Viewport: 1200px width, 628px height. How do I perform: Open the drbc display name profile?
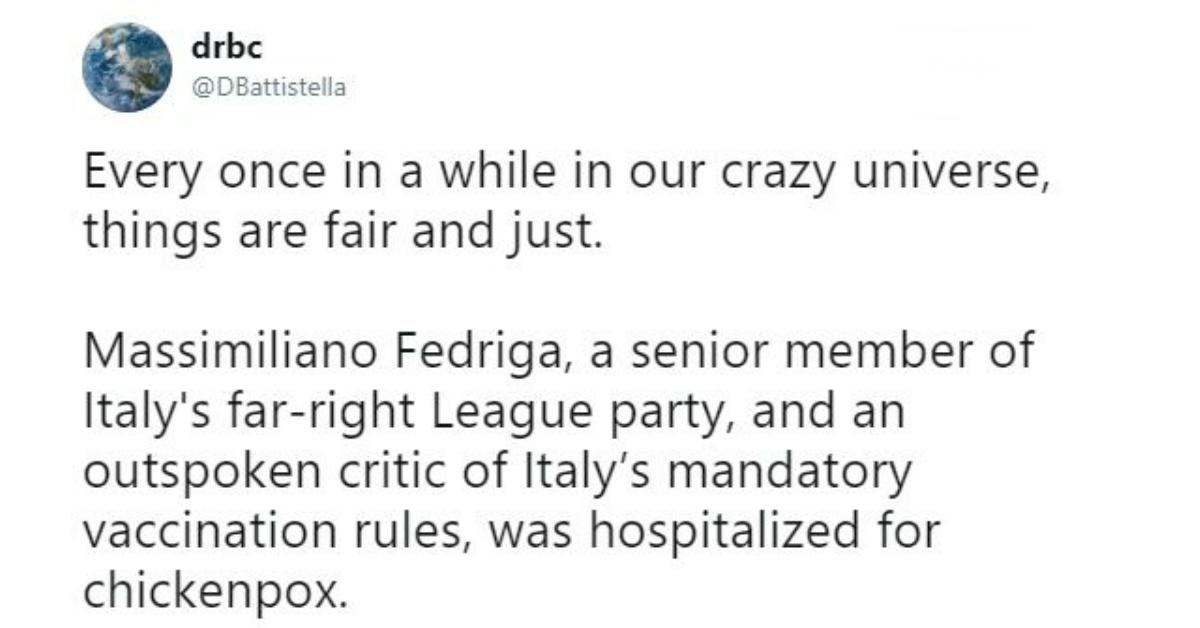[216, 48]
